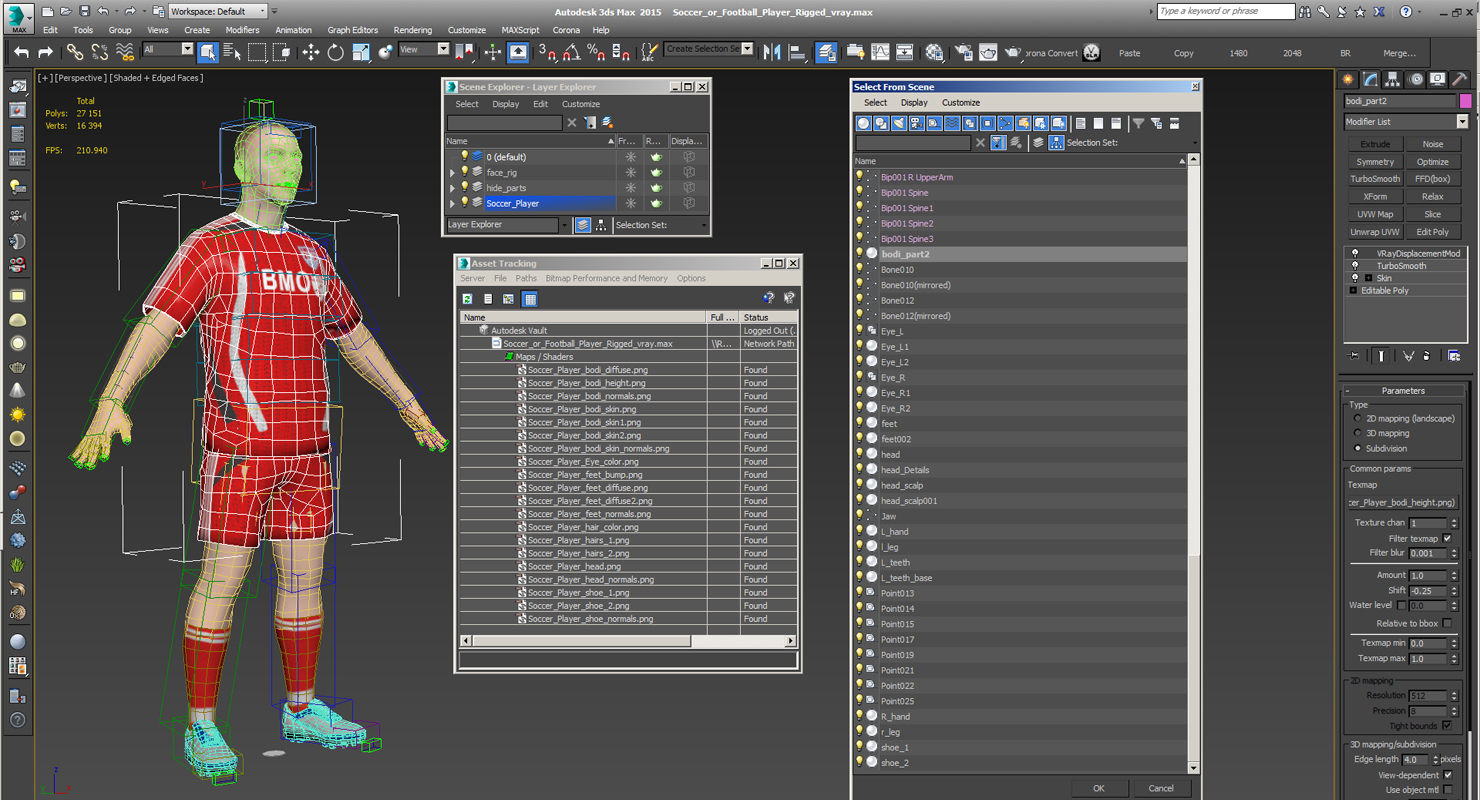Activate the Select and Scale tool

click(361, 52)
